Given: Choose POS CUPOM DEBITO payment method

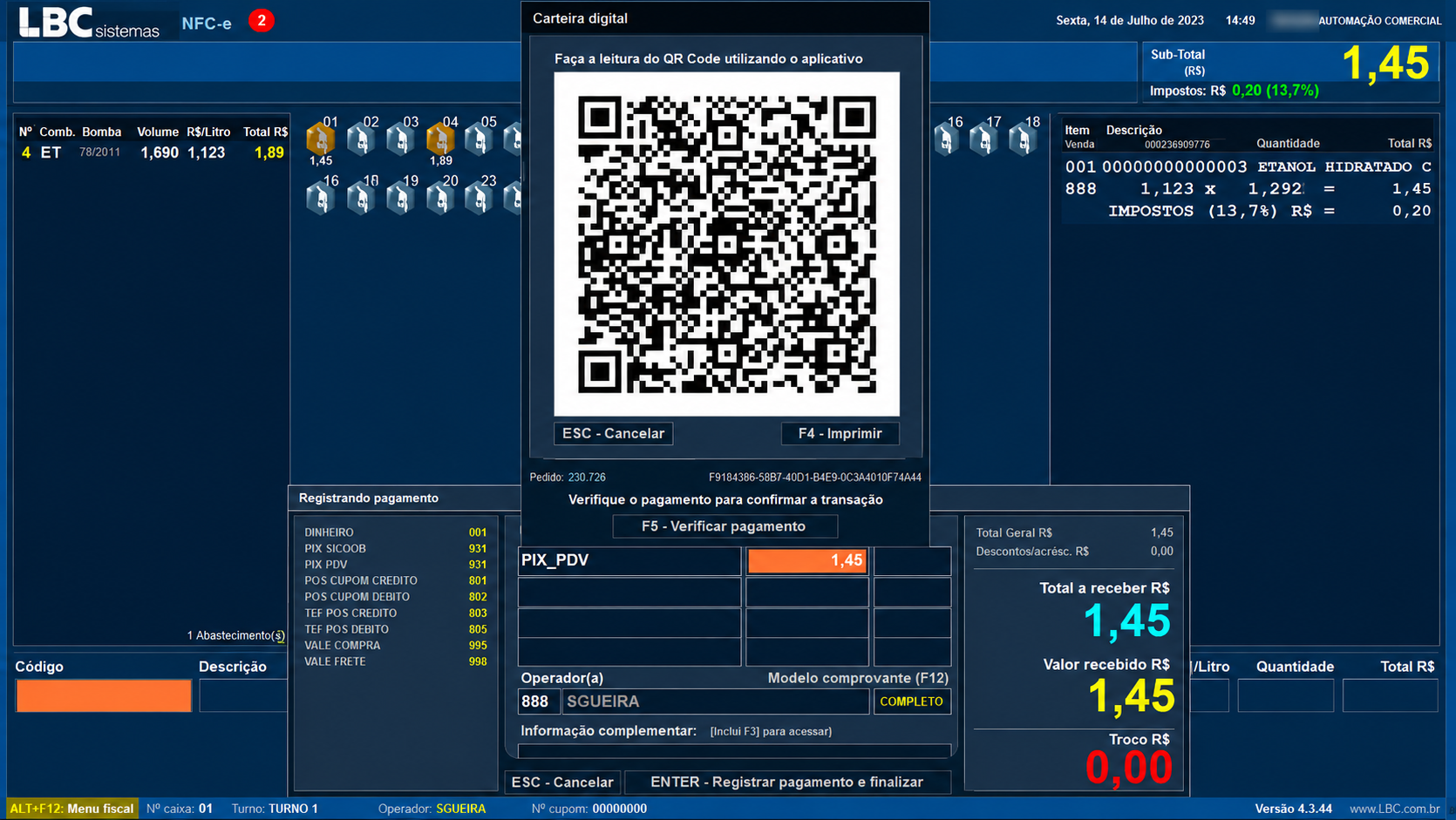Looking at the screenshot, I should tap(395, 597).
